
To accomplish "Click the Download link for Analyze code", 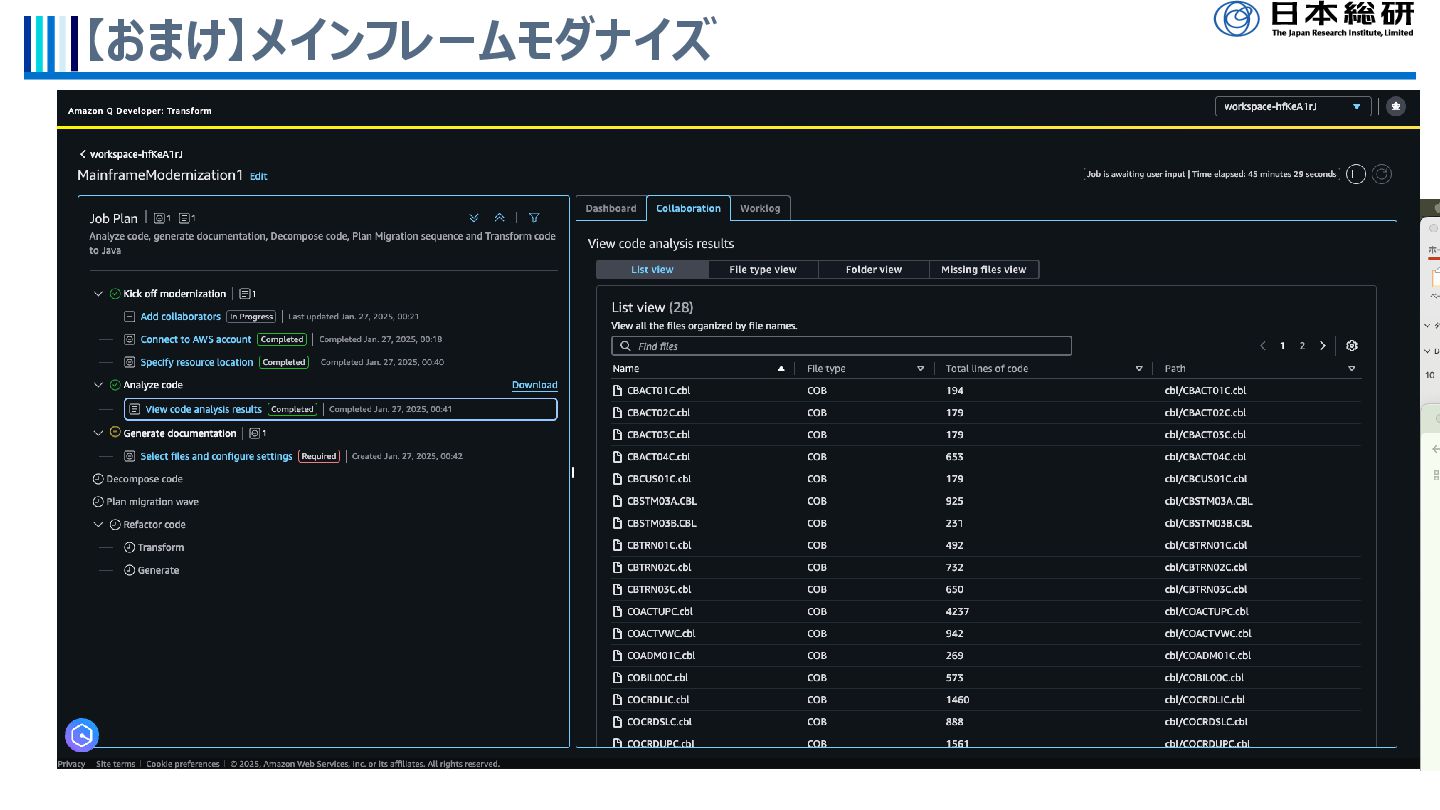I will (534, 385).
